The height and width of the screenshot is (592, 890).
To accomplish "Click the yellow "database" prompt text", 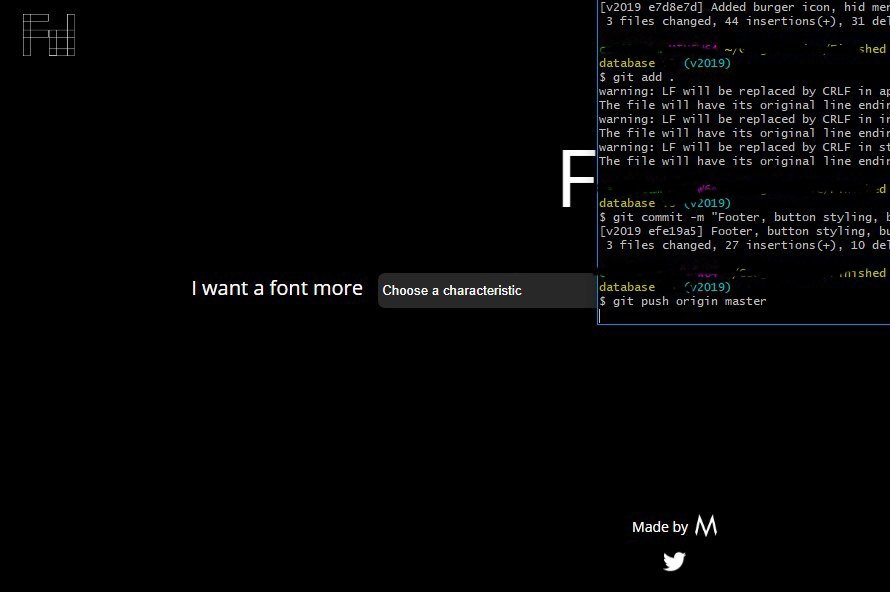I will tap(626, 63).
